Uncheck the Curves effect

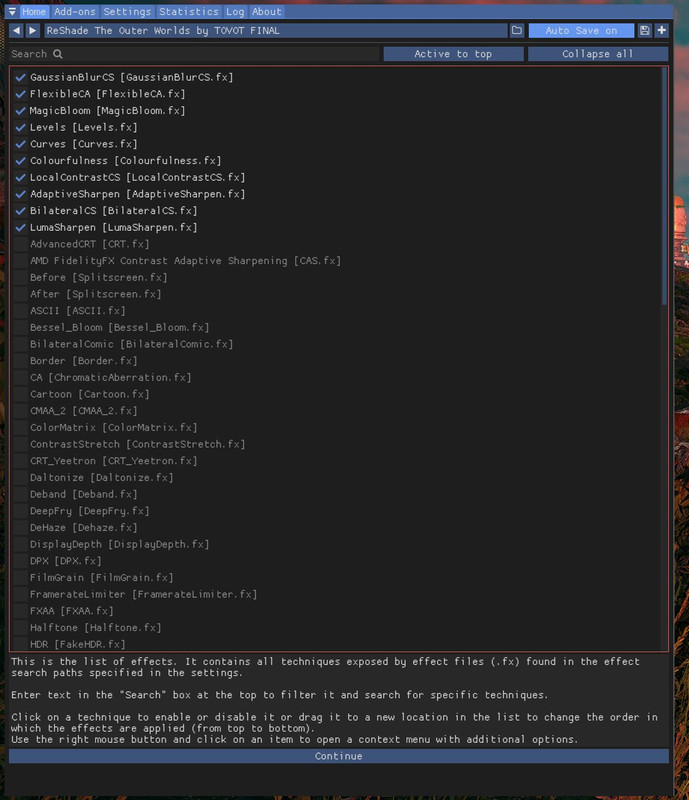tap(20, 144)
